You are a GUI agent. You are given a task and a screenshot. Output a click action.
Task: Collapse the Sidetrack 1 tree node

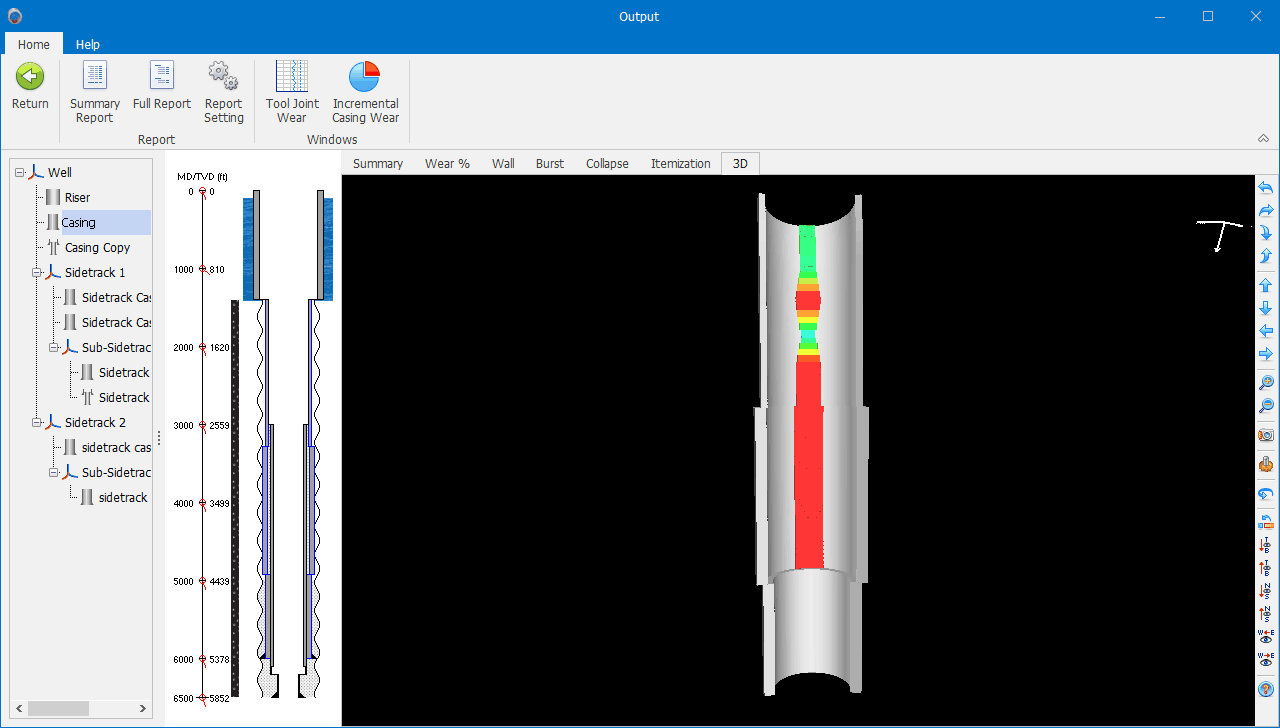pos(37,273)
